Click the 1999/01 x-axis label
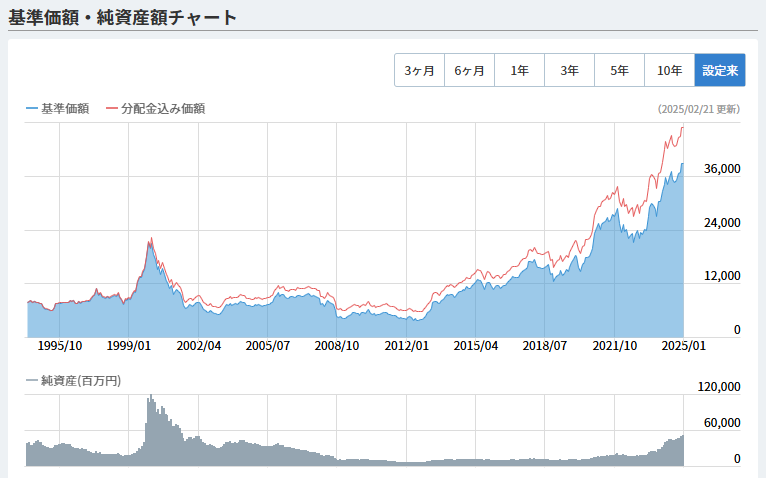This screenshot has width=766, height=478. [x=128, y=346]
